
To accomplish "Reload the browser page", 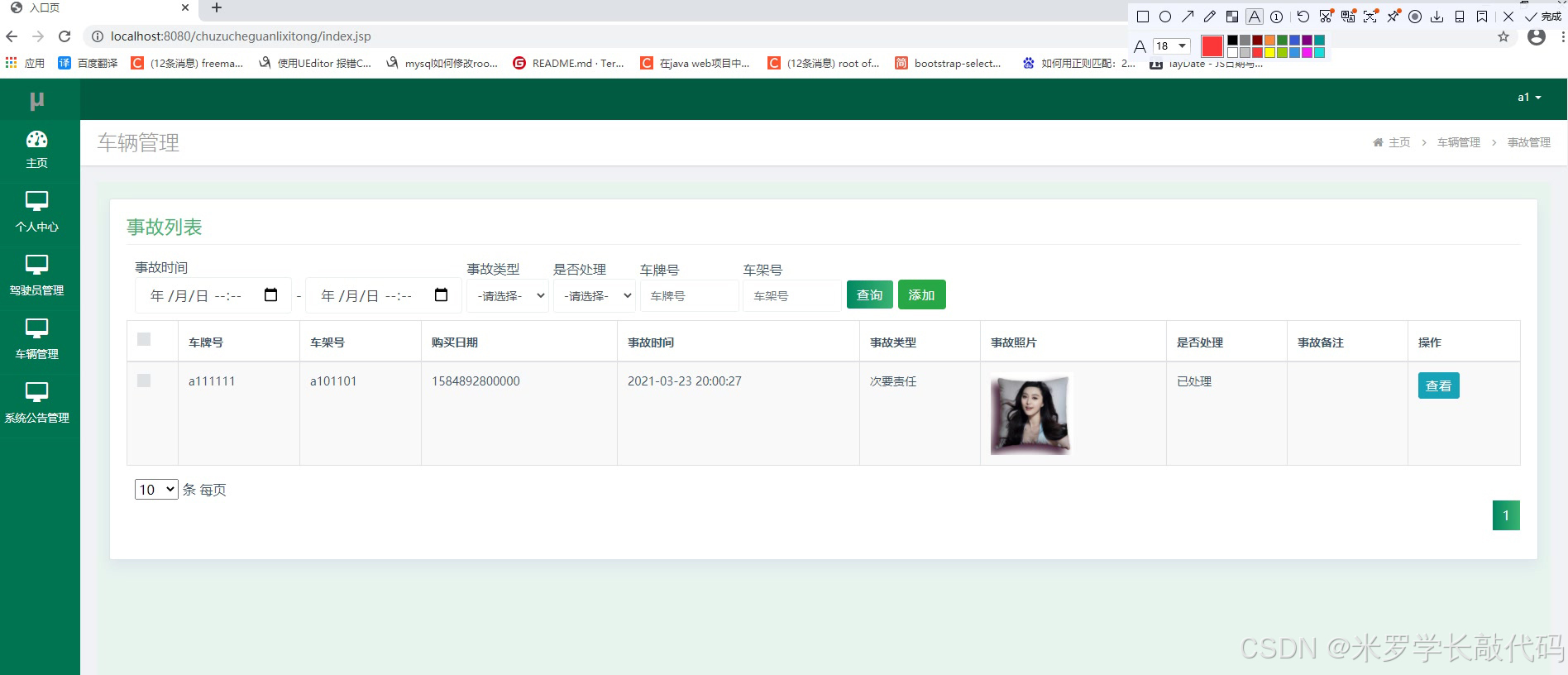I will (x=65, y=36).
